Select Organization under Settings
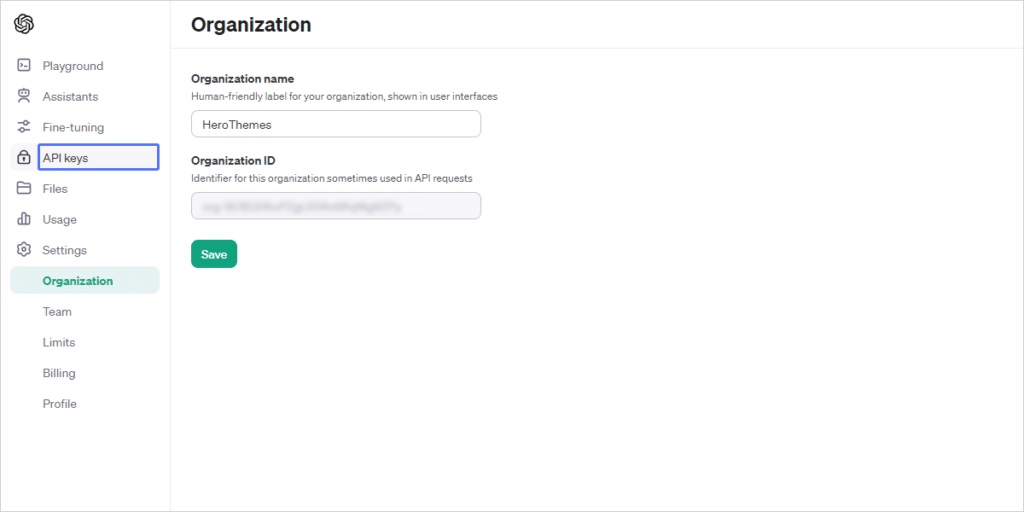The height and width of the screenshot is (512, 1024). [78, 281]
